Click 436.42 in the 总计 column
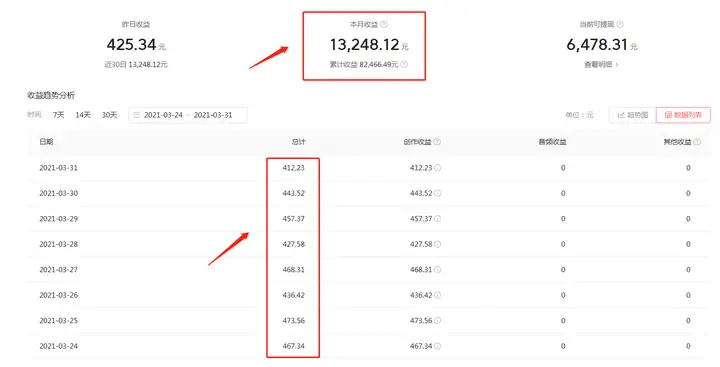 293,295
